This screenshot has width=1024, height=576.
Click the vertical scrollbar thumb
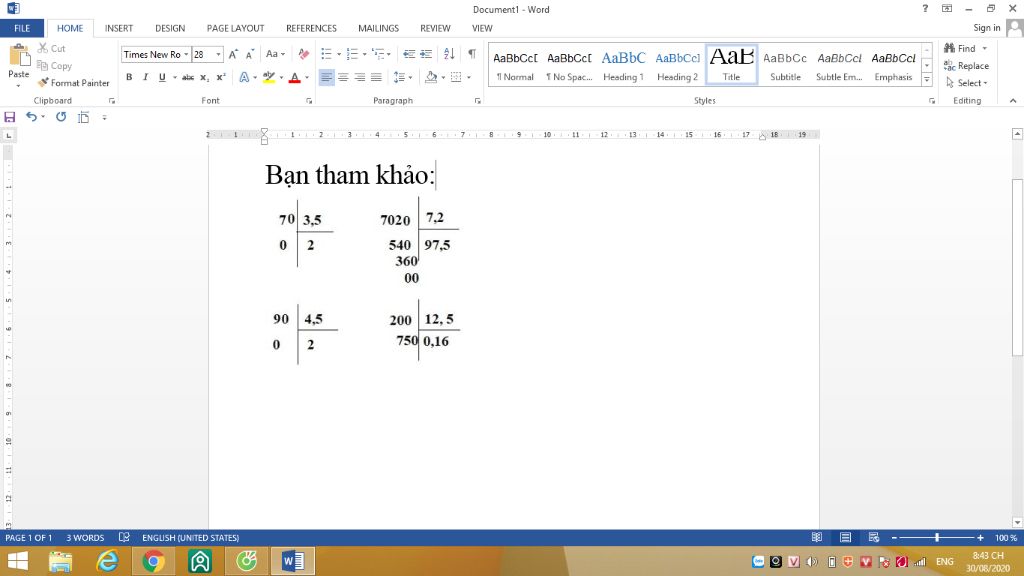click(x=1017, y=267)
